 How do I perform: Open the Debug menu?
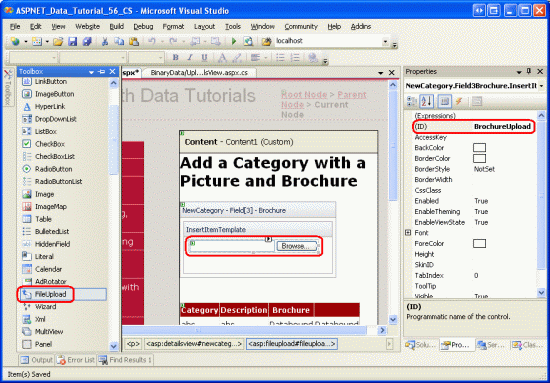[143, 27]
